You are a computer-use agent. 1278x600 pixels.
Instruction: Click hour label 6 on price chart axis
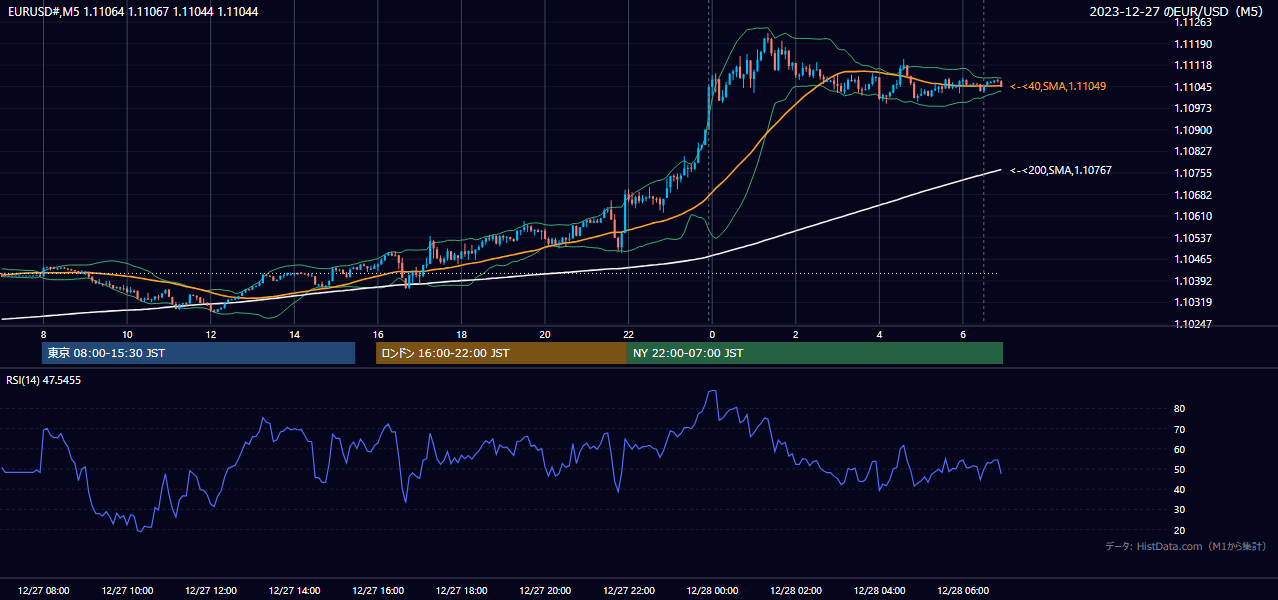click(x=963, y=334)
